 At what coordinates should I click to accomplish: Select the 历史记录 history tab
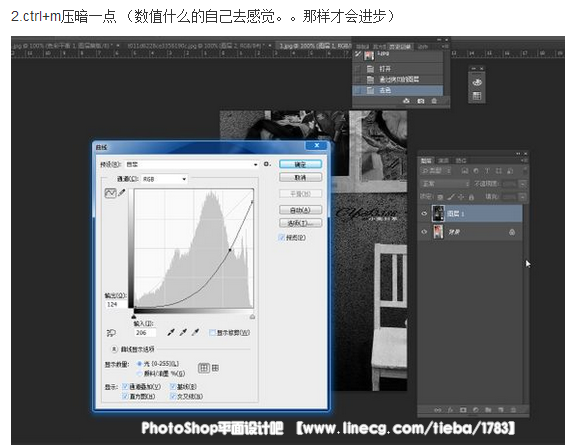pos(400,46)
